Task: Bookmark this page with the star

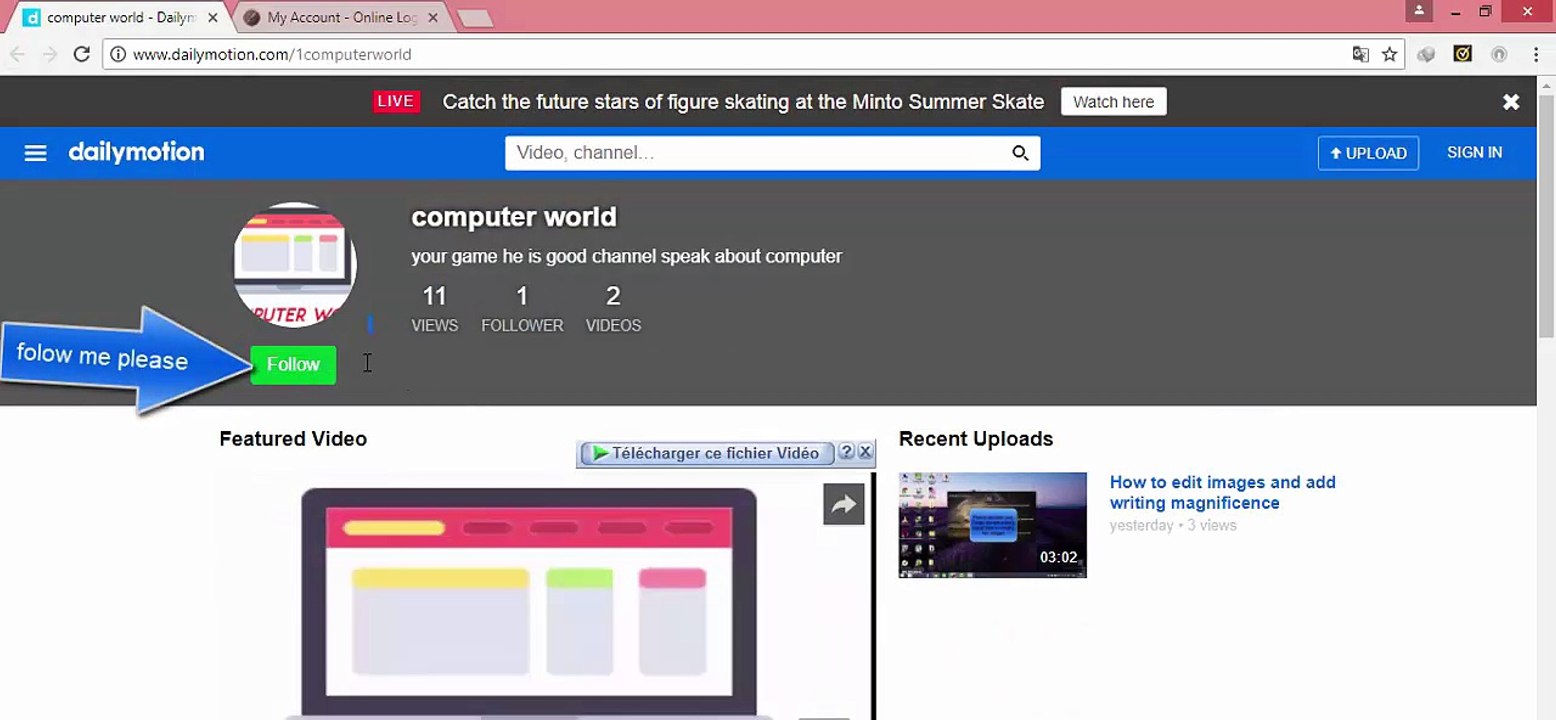Action: pos(1389,55)
